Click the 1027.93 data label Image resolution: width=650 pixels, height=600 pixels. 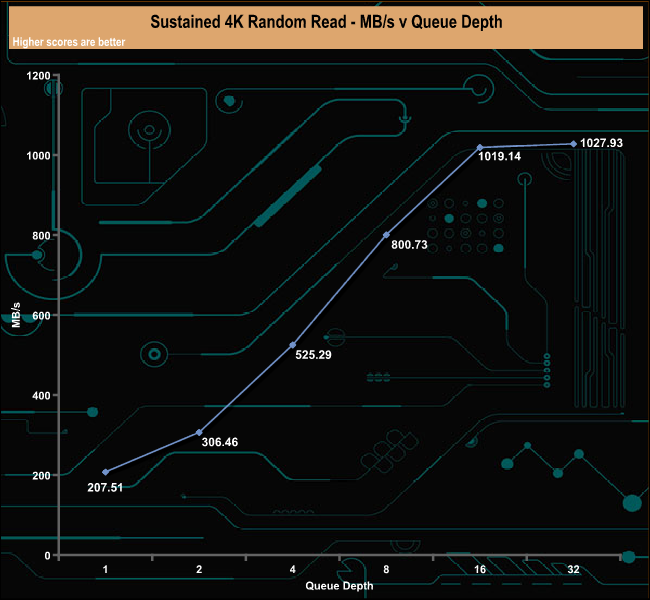pyautogui.click(x=601, y=143)
